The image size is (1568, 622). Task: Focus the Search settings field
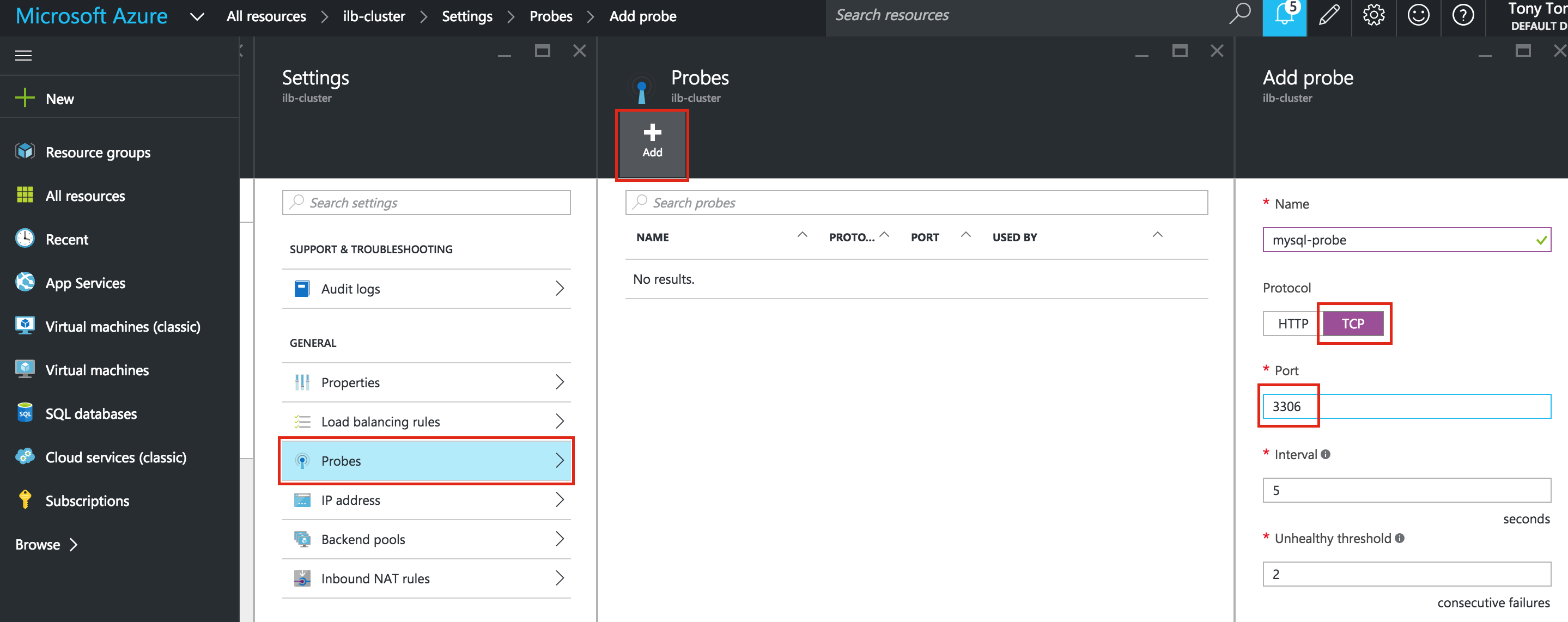pos(426,203)
